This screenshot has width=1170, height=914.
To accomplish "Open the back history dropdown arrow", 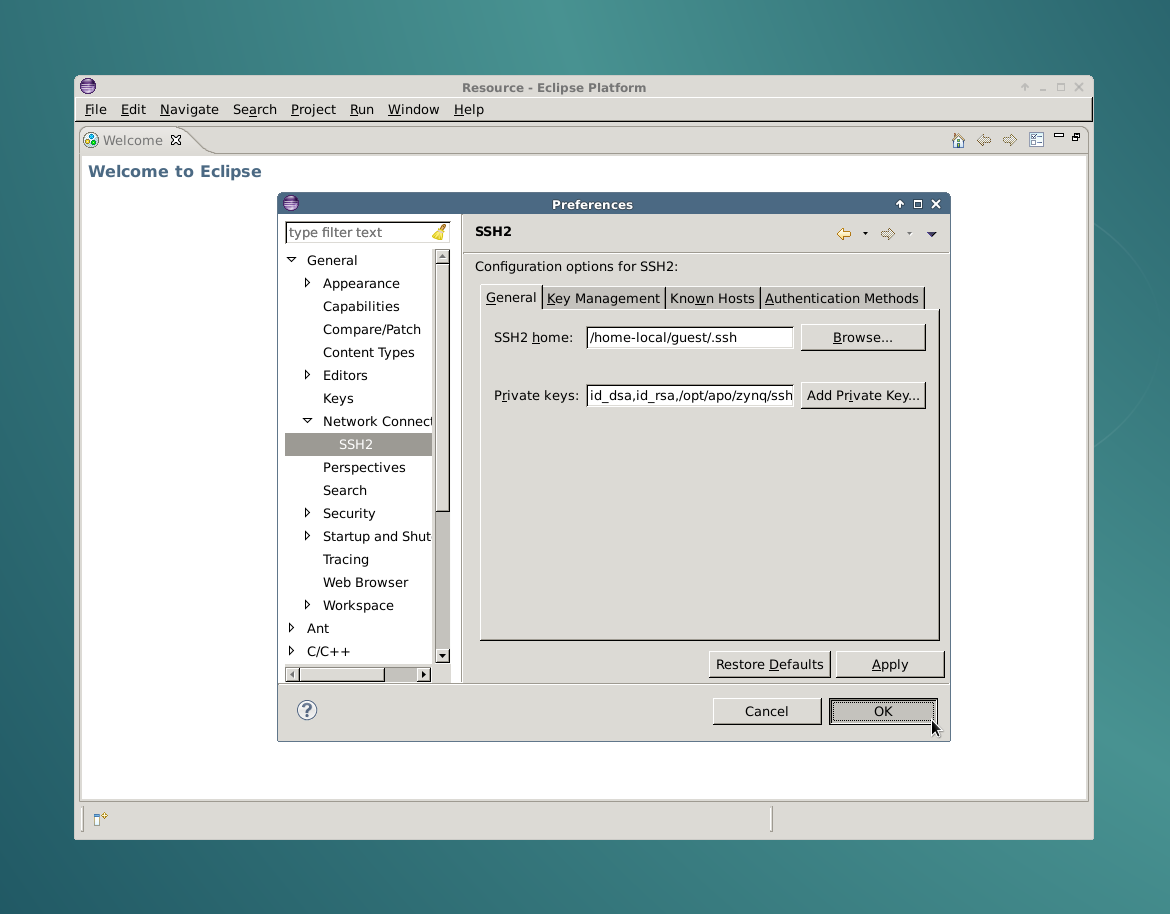I will tap(865, 234).
